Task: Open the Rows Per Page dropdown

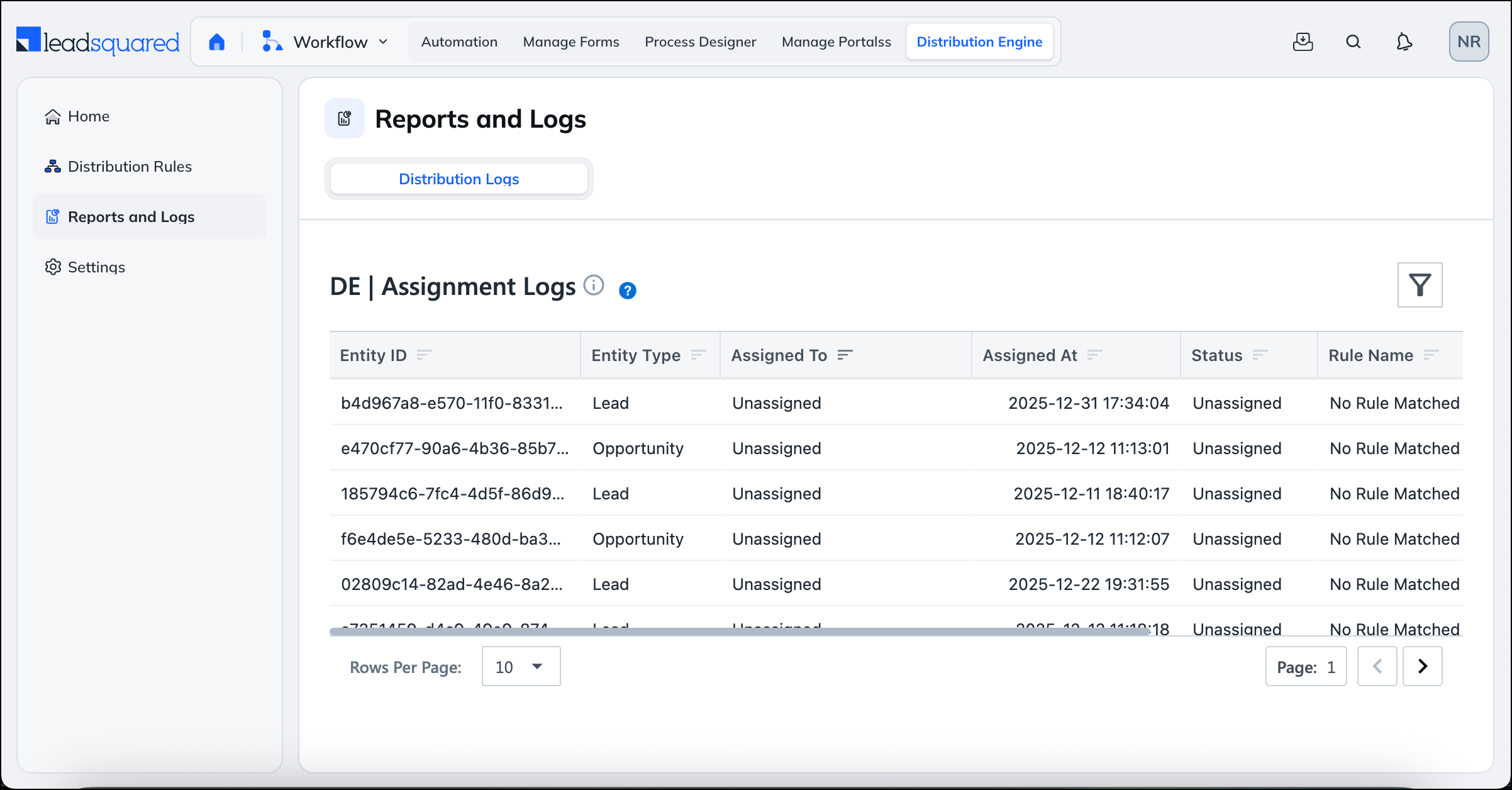Action: click(520, 666)
